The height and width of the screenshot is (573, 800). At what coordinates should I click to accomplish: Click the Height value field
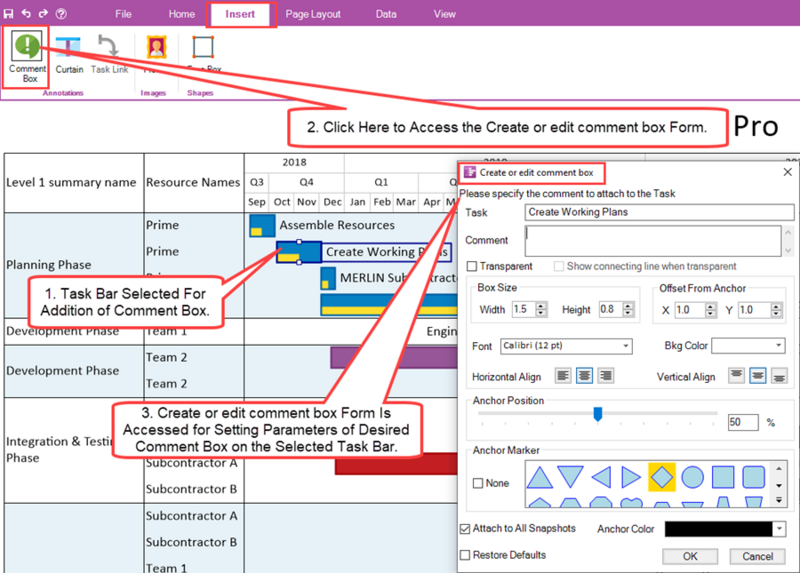click(611, 309)
